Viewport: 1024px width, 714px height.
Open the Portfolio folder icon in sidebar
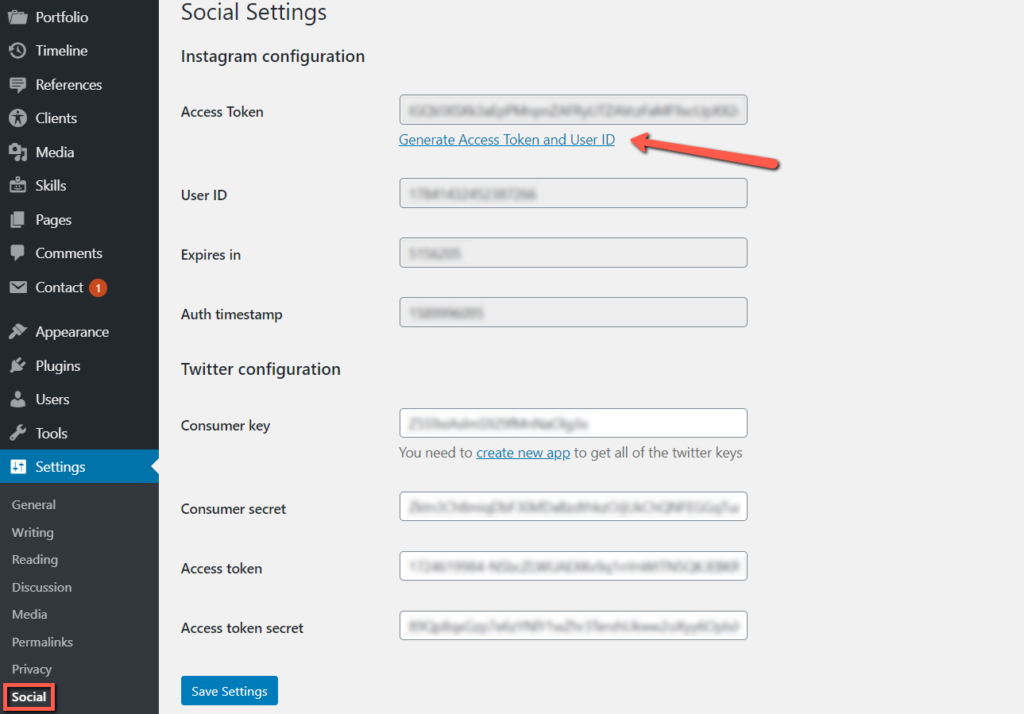tap(18, 17)
